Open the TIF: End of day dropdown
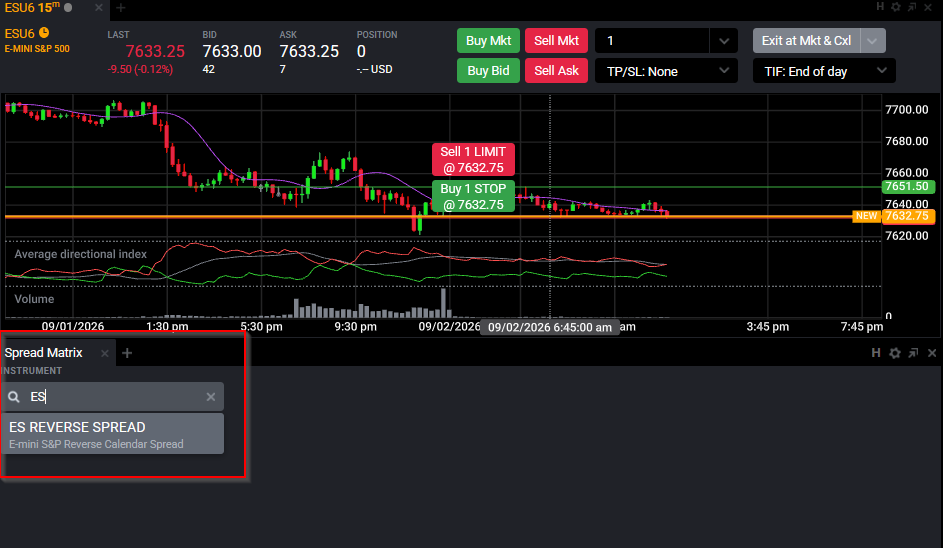The height and width of the screenshot is (548, 943). (825, 71)
